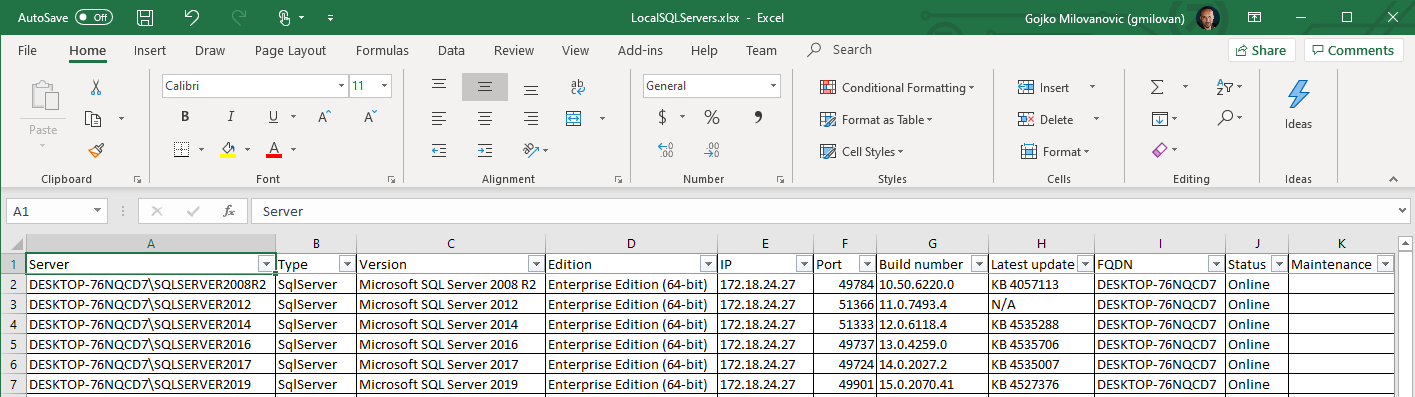Apply the red font color
The width and height of the screenshot is (1415, 397).
coord(273,149)
